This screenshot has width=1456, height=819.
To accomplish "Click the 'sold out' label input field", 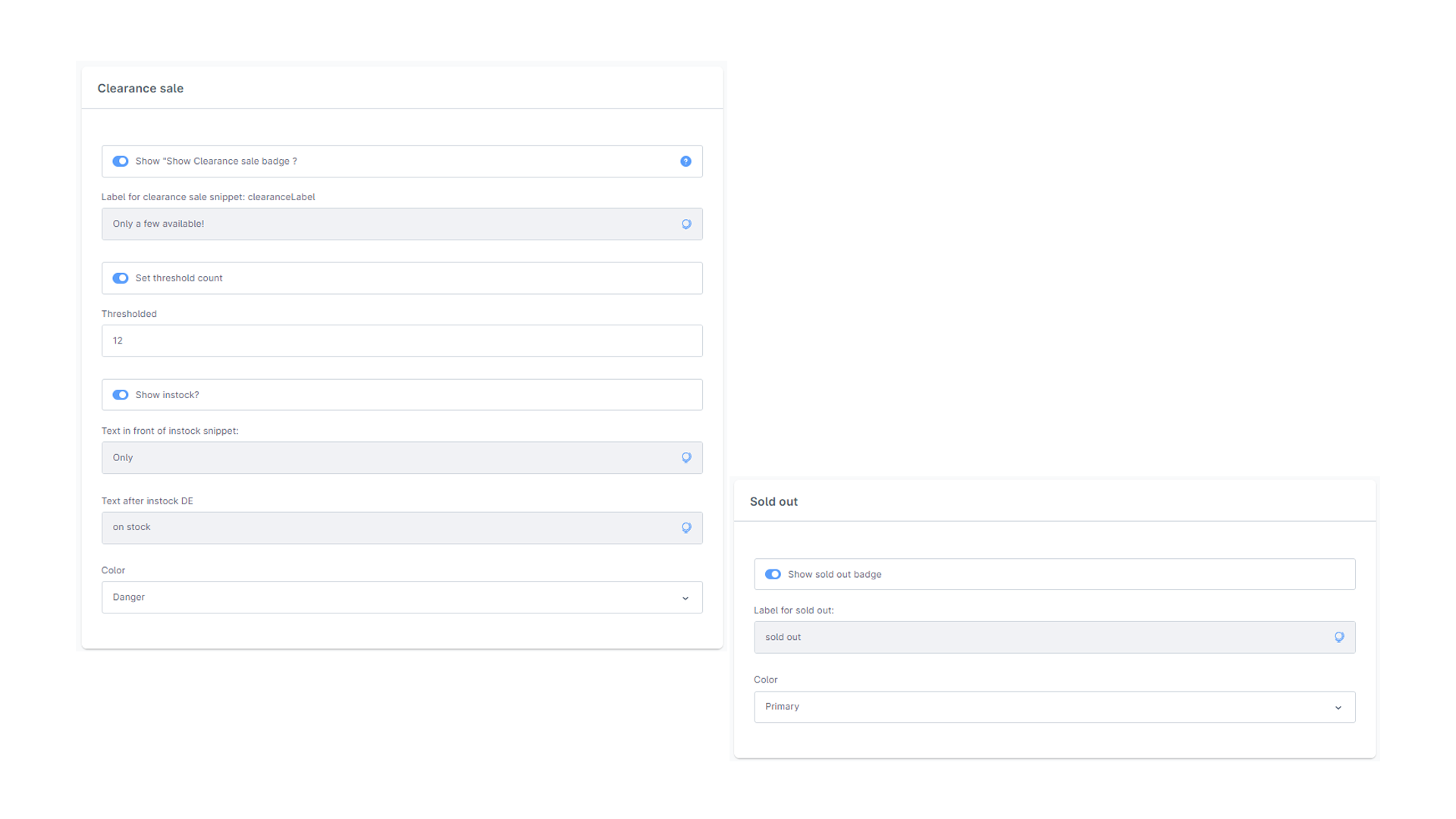I will 1054,638.
